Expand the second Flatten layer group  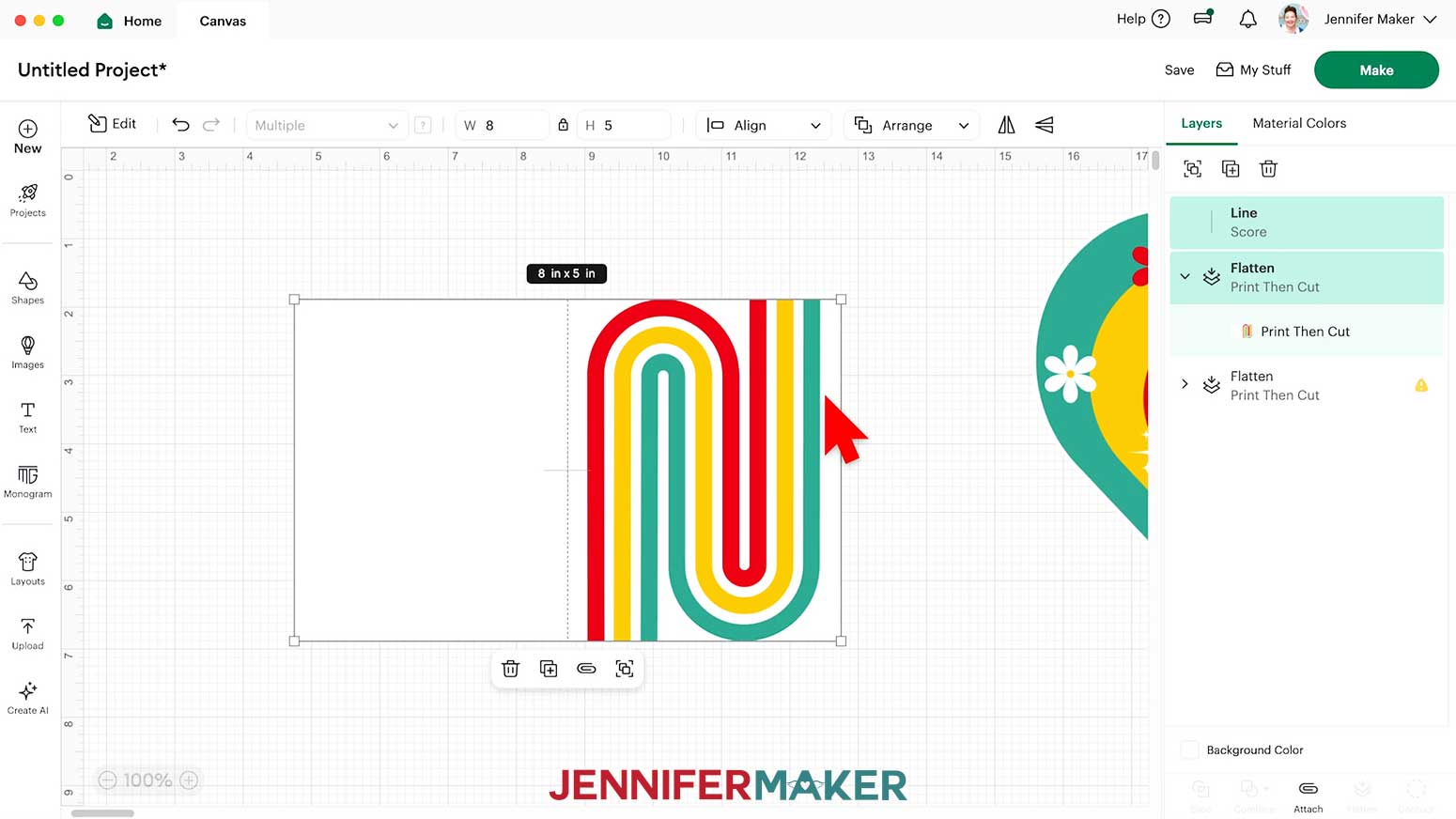[x=1185, y=384]
